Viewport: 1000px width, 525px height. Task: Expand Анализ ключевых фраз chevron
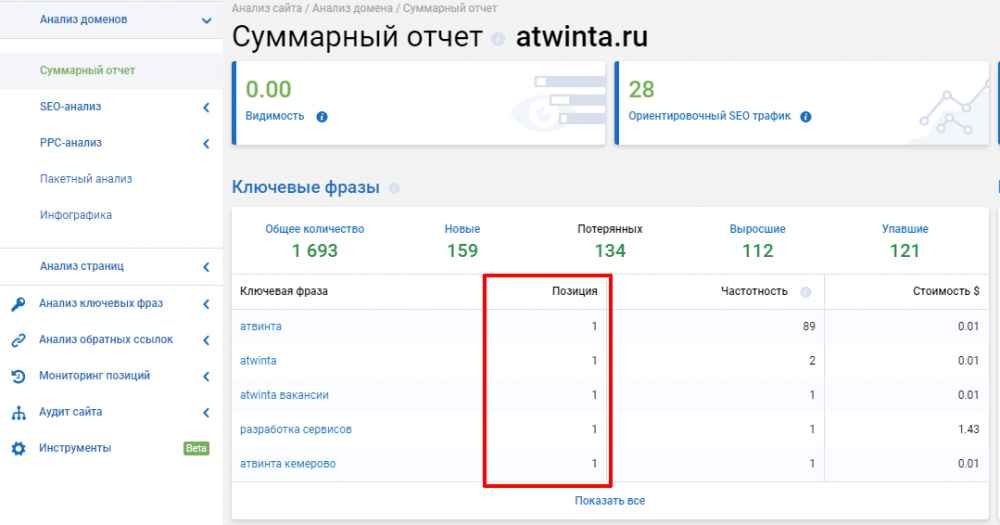point(206,304)
